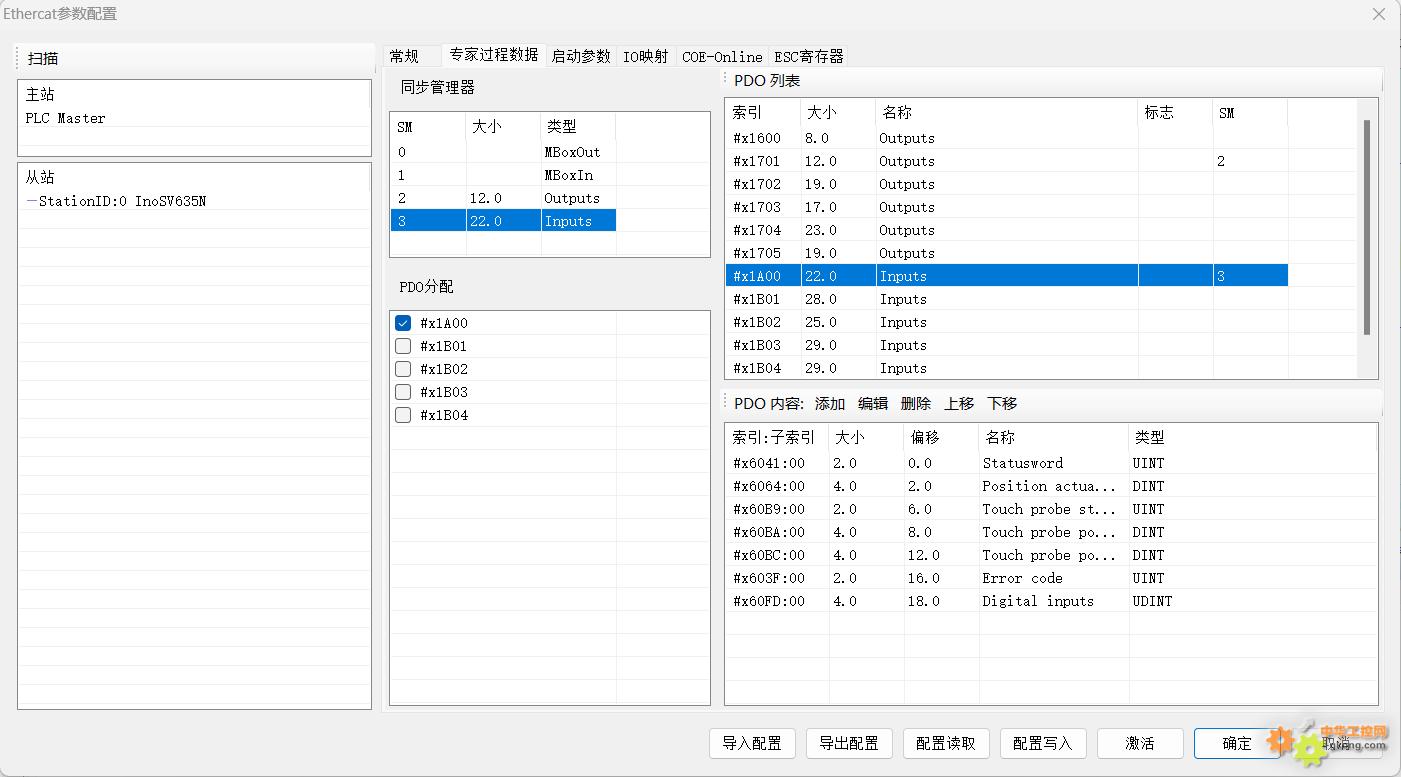The image size is (1401, 777).
Task: Click 添加 in the PDO content toolbar
Action: 830,404
